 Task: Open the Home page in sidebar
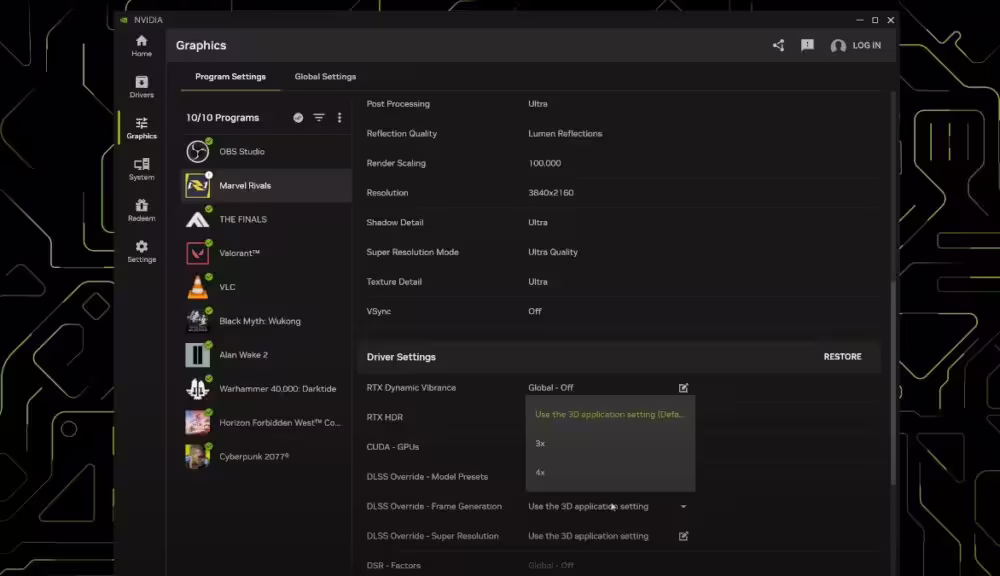(142, 46)
